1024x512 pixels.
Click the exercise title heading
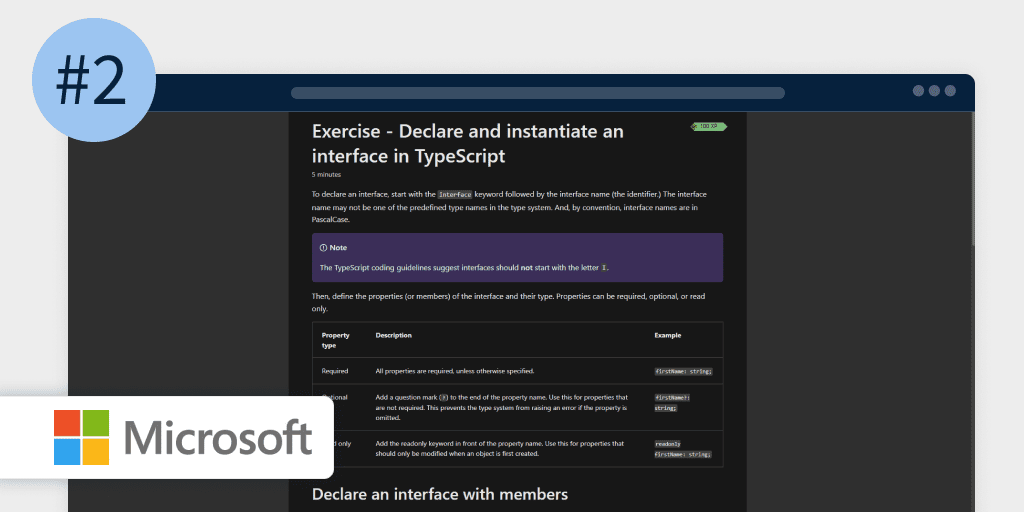pos(467,144)
